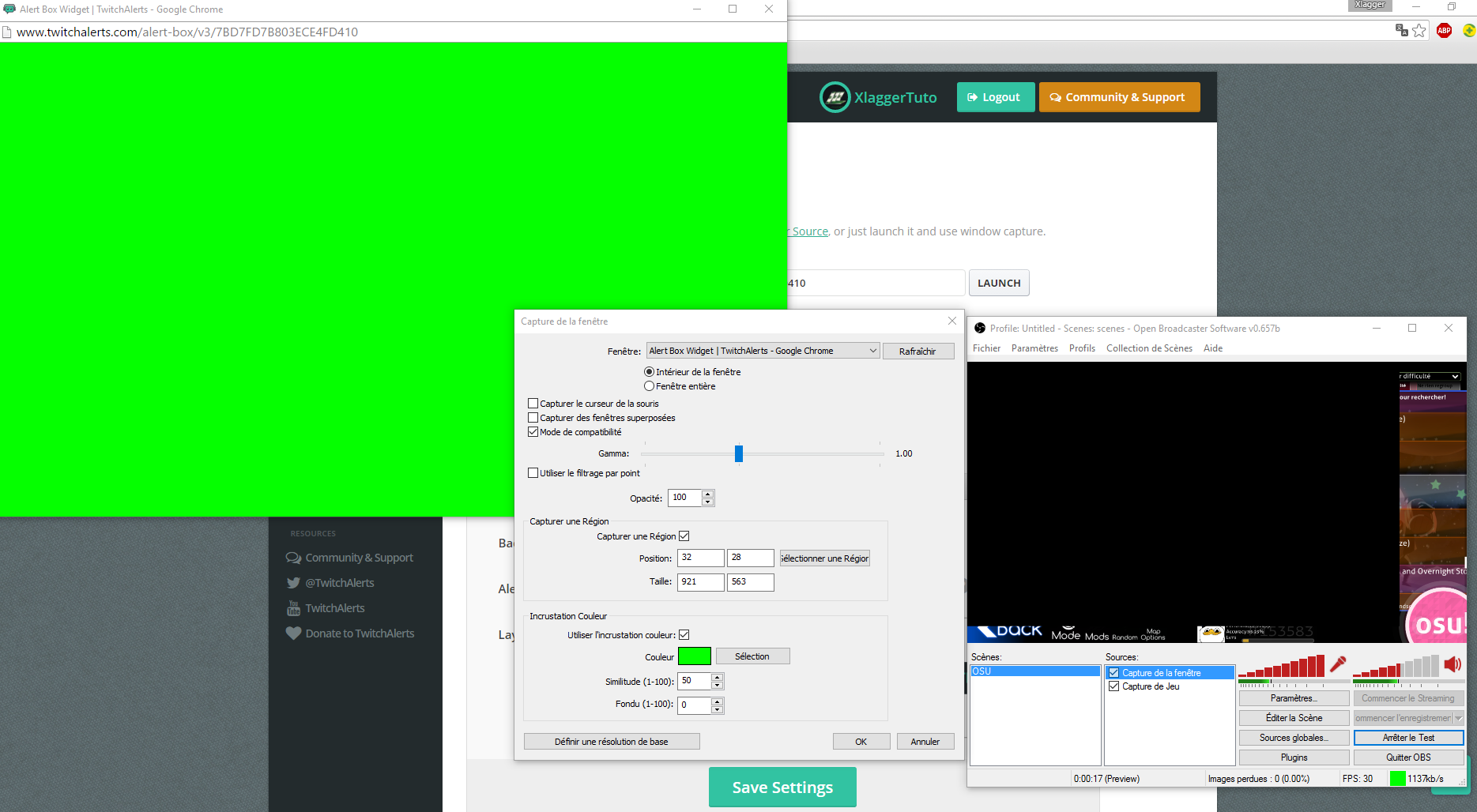Click the microphone mute icon in OBS

1338,664
